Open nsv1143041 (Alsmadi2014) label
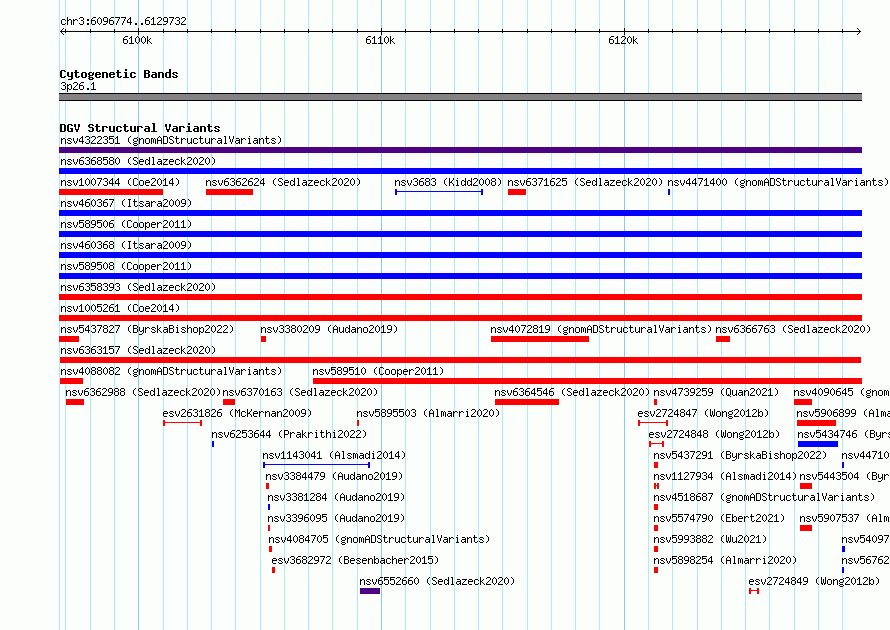Image resolution: width=890 pixels, height=630 pixels. (334, 455)
